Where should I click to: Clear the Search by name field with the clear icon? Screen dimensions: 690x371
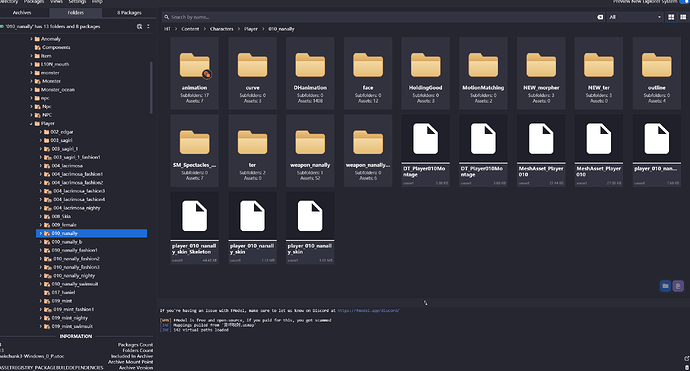[x=600, y=17]
